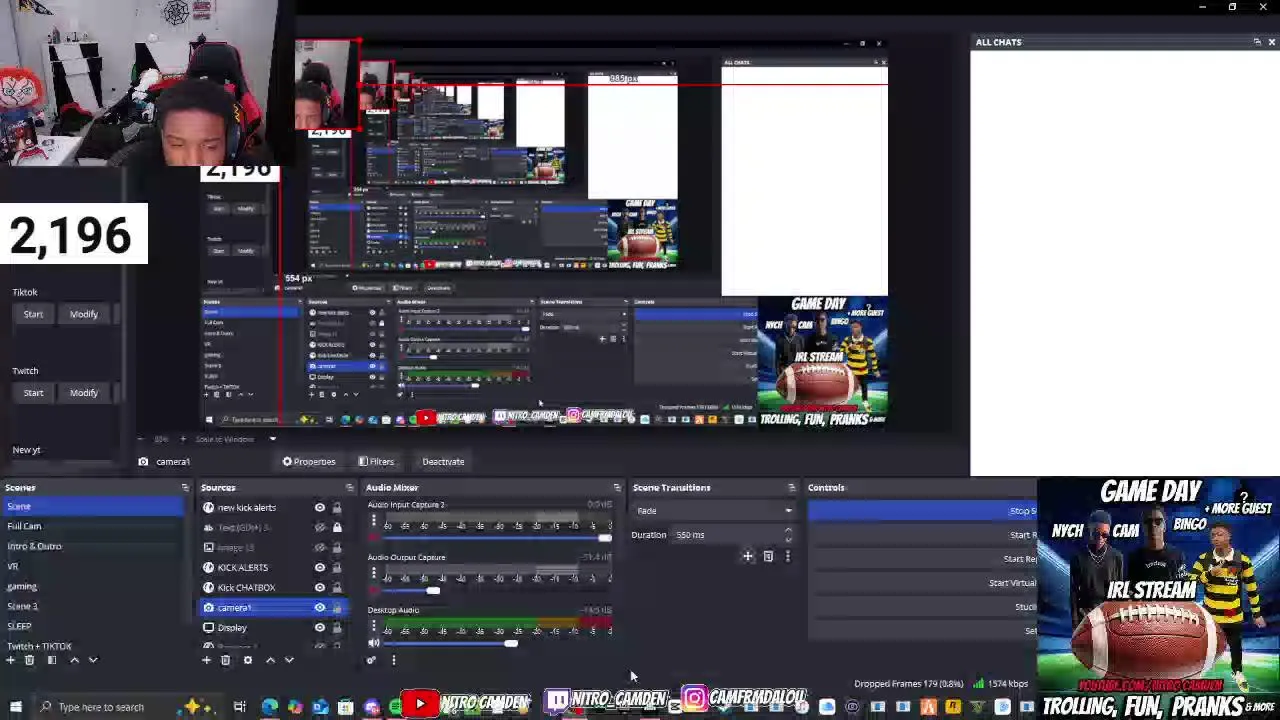Image resolution: width=1280 pixels, height=720 pixels.
Task: Lock the new kick alerts source
Action: (337, 508)
